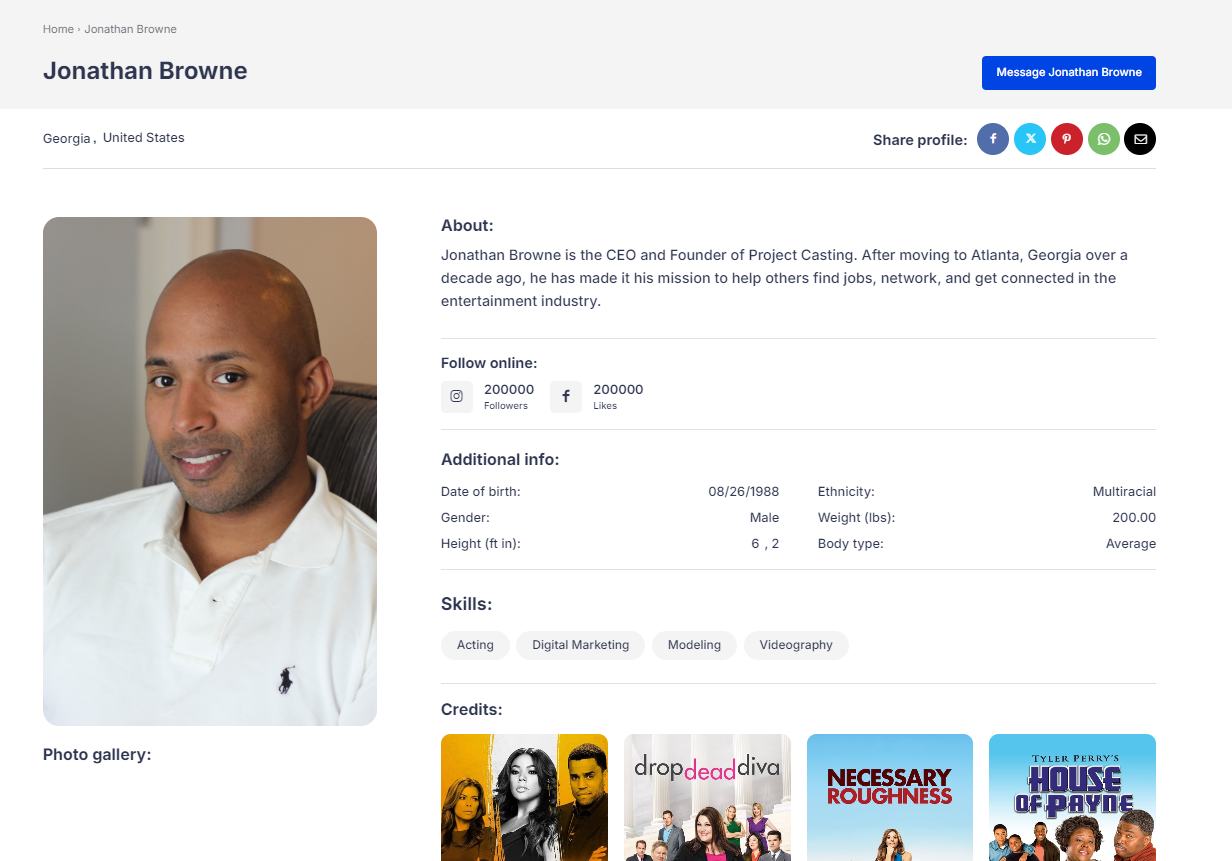View the House of Payne credit poster
The height and width of the screenshot is (861, 1232).
click(1072, 797)
